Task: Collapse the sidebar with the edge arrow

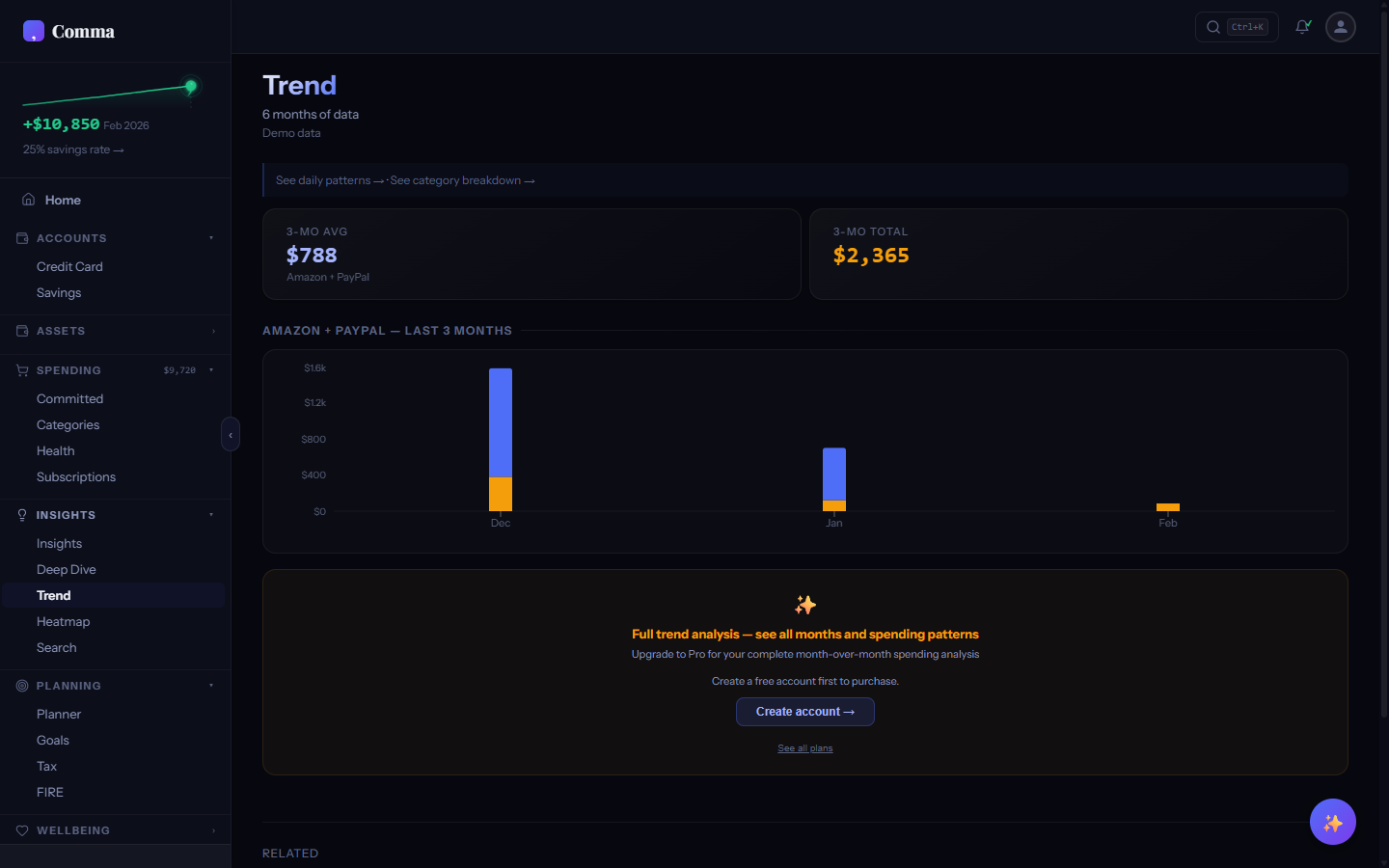Action: tap(231, 434)
